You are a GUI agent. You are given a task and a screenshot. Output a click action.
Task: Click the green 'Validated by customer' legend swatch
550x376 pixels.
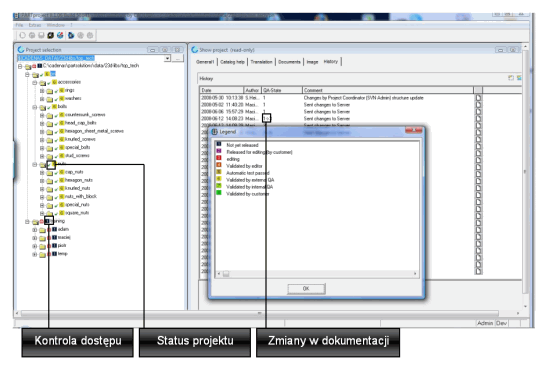(x=219, y=193)
